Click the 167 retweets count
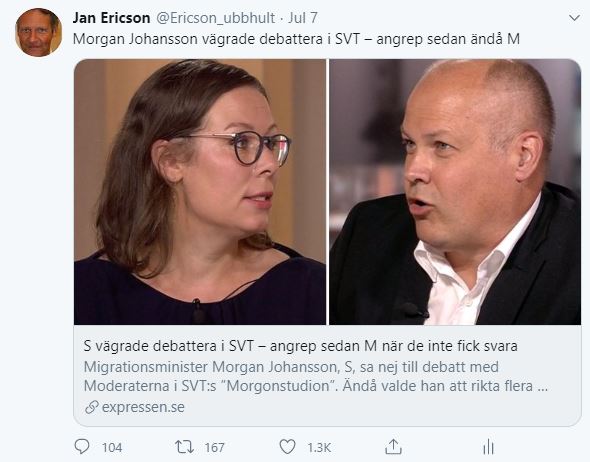590x462 pixels. [x=214, y=447]
